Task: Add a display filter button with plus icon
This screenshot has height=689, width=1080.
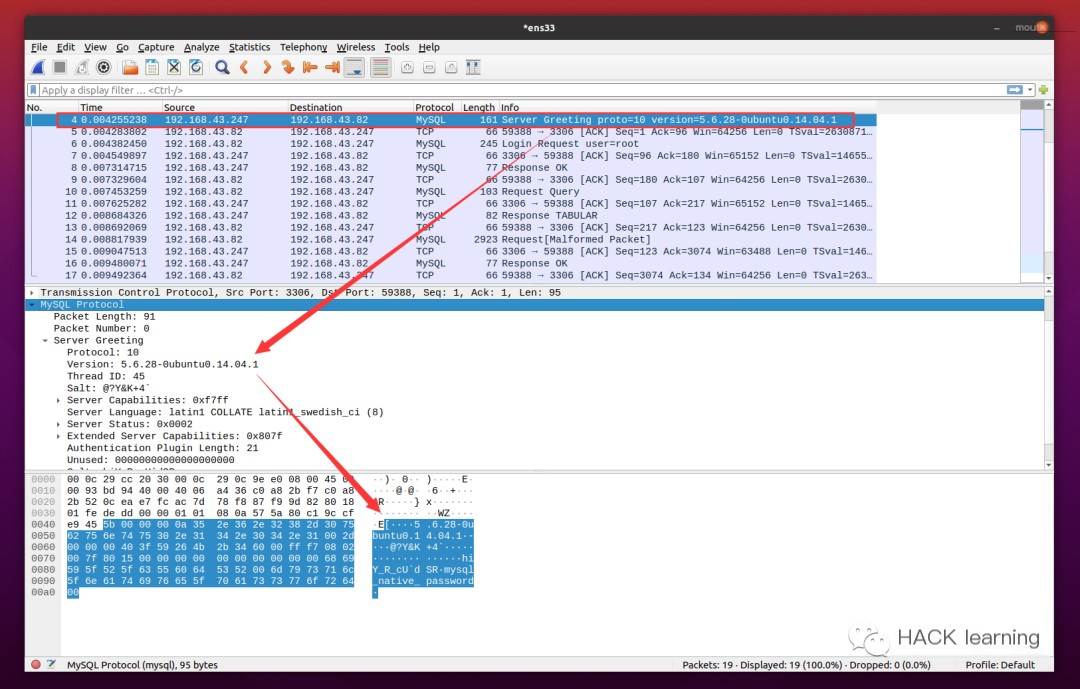Action: coord(1043,90)
